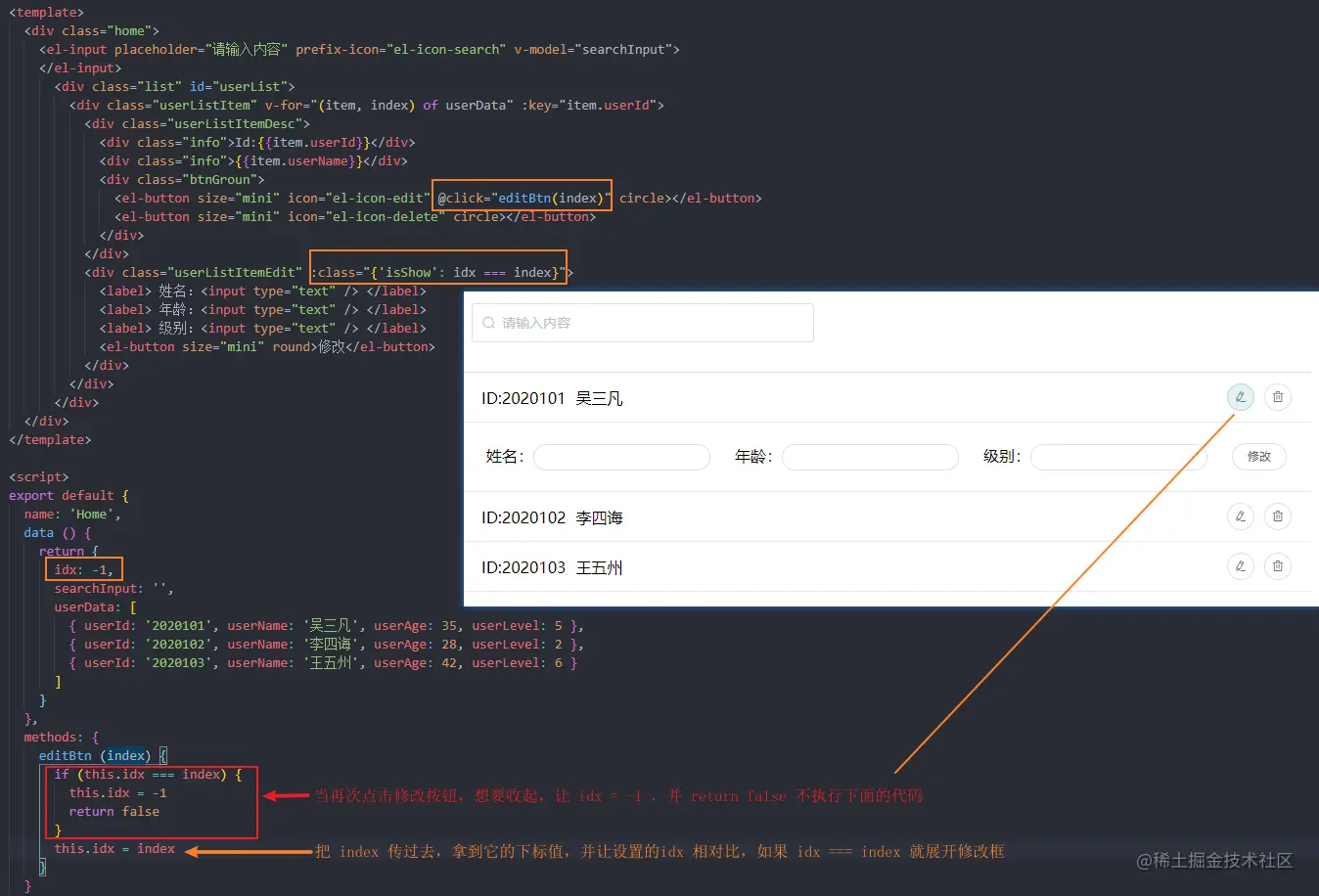The width and height of the screenshot is (1319, 896).
Task: Focus the 姓名 text input
Action: point(621,457)
